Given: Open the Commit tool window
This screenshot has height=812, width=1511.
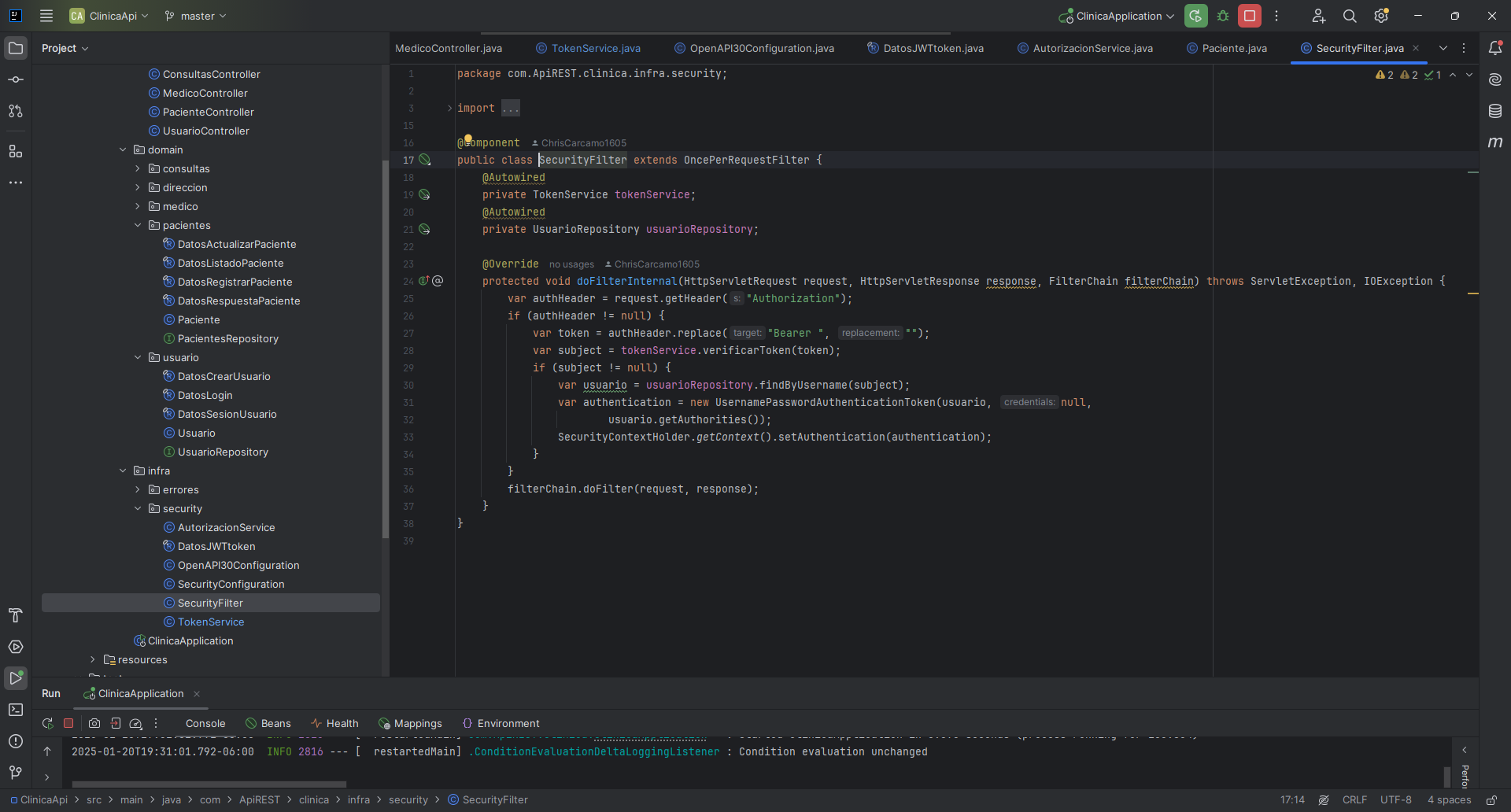Looking at the screenshot, I should pos(16,79).
